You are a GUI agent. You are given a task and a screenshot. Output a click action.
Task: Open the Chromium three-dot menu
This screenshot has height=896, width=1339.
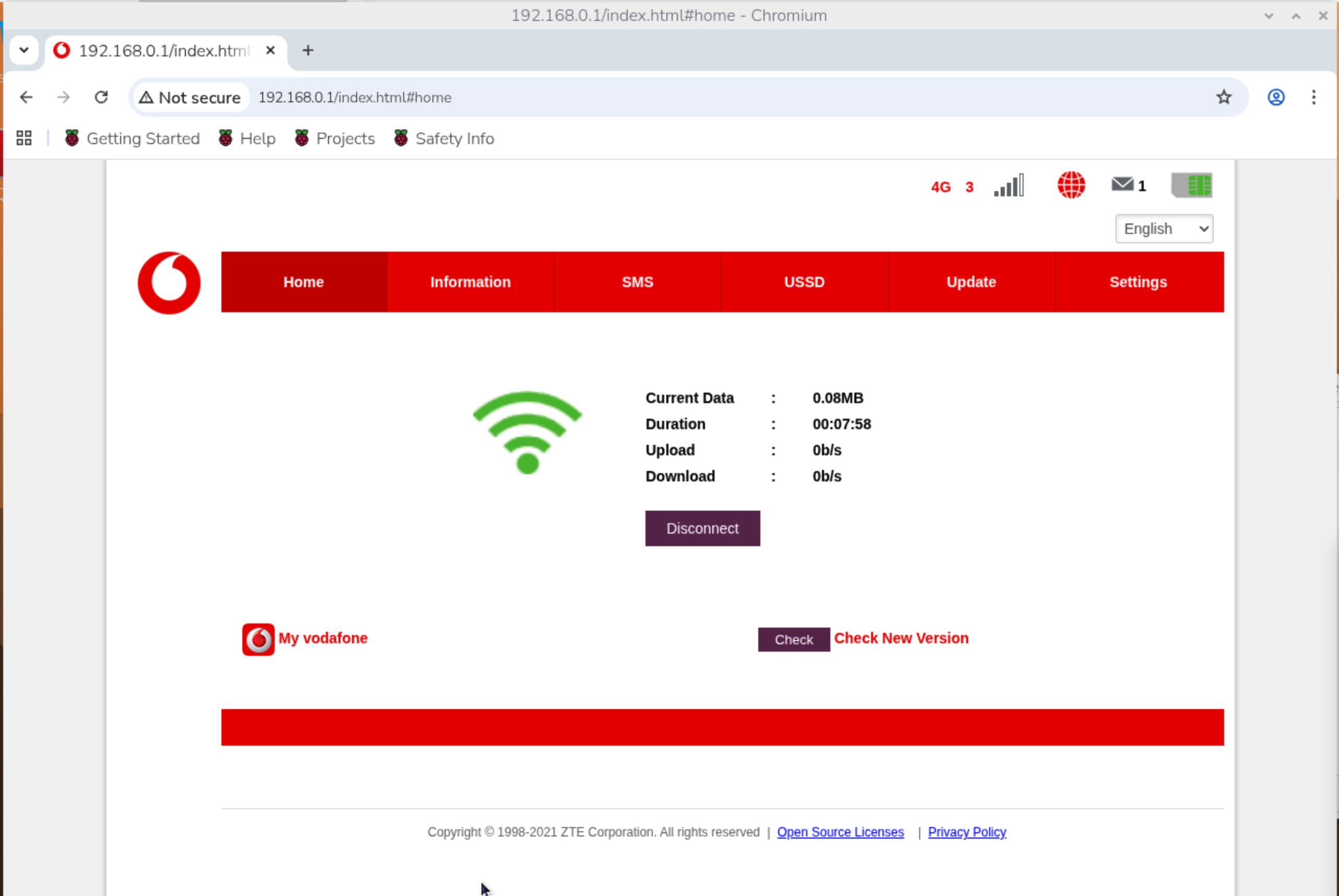(1313, 97)
